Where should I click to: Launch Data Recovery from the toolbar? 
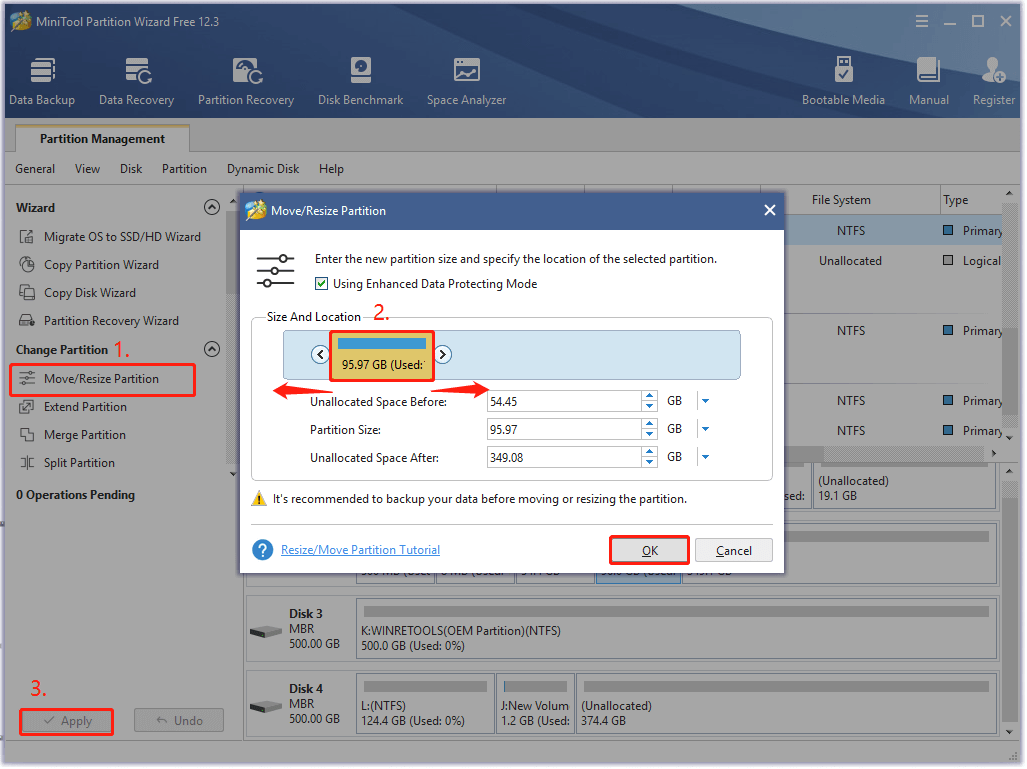(136, 81)
